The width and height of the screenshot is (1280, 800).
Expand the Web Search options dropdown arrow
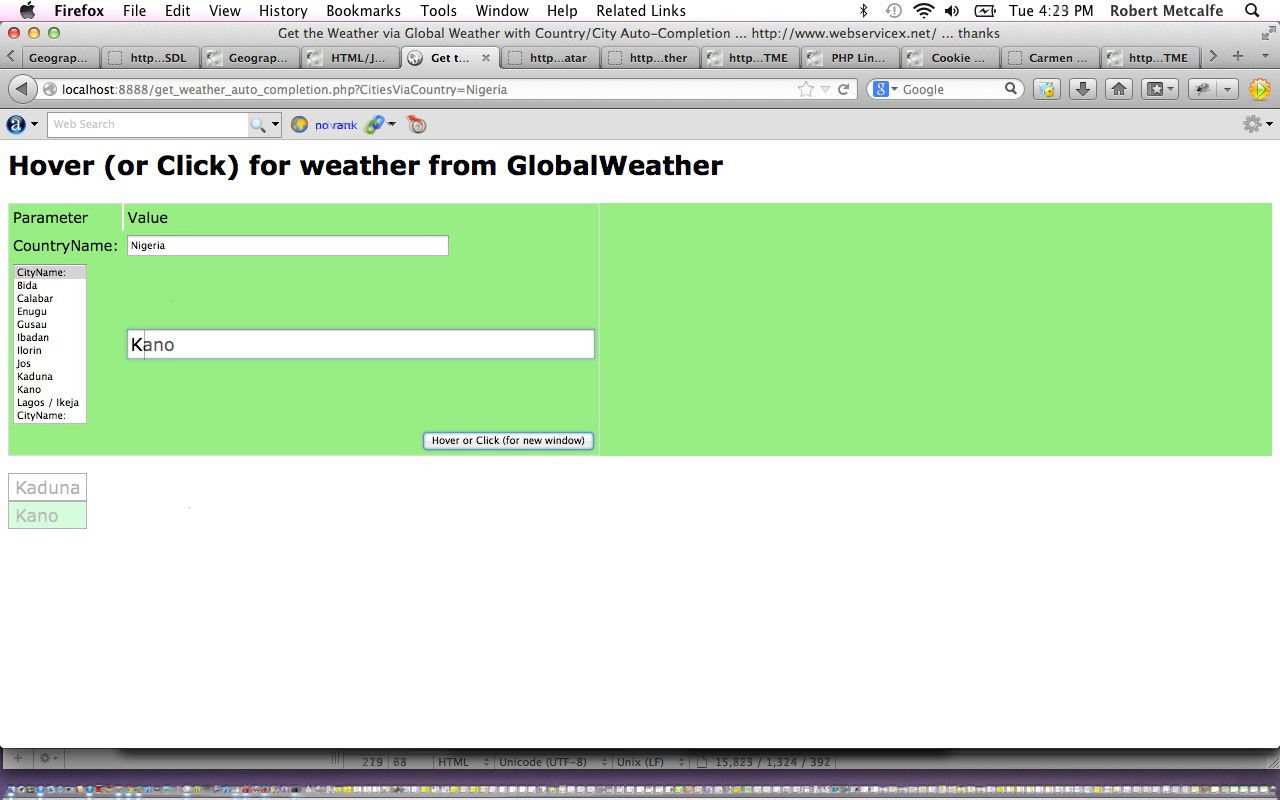click(x=276, y=124)
